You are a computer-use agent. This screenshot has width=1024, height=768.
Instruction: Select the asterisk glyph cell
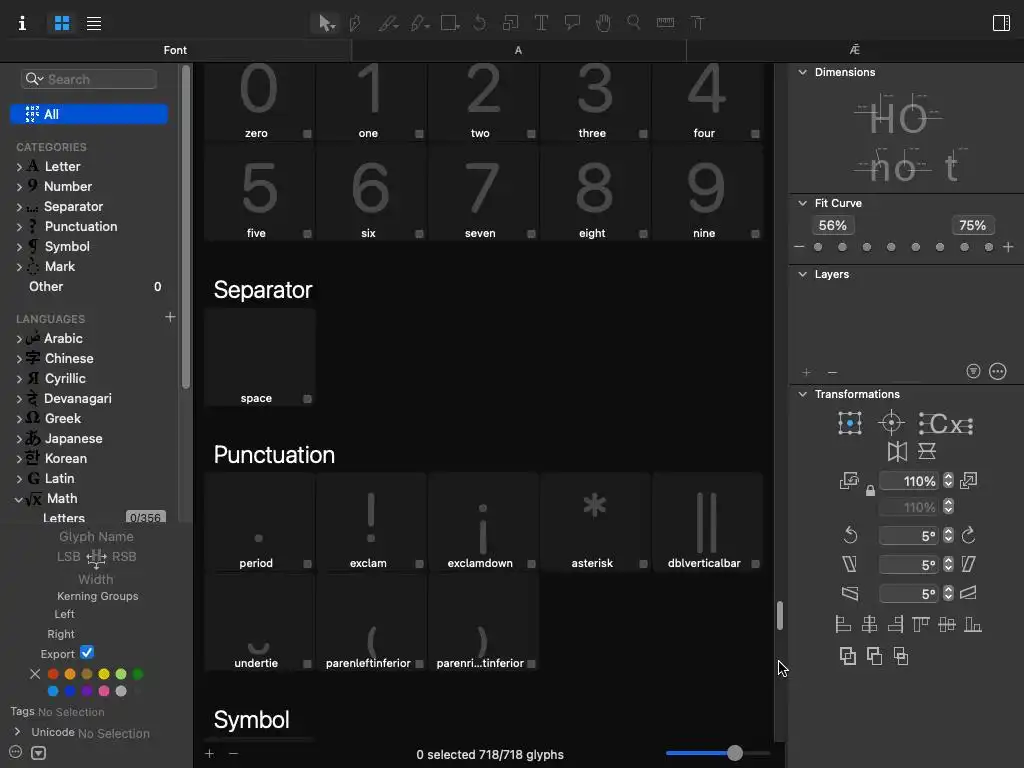pyautogui.click(x=595, y=522)
